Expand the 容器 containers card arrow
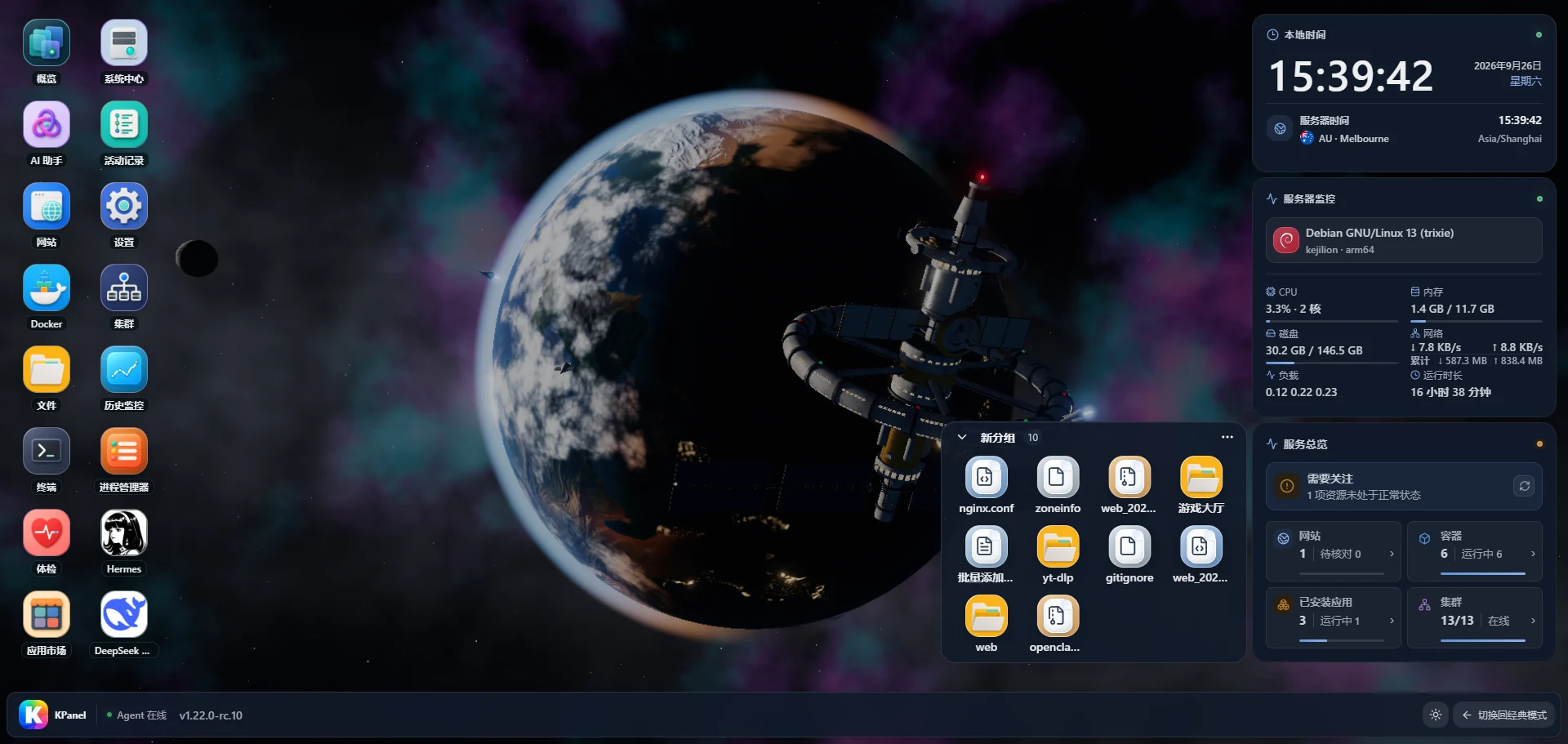Image resolution: width=1568 pixels, height=744 pixels. click(1533, 554)
